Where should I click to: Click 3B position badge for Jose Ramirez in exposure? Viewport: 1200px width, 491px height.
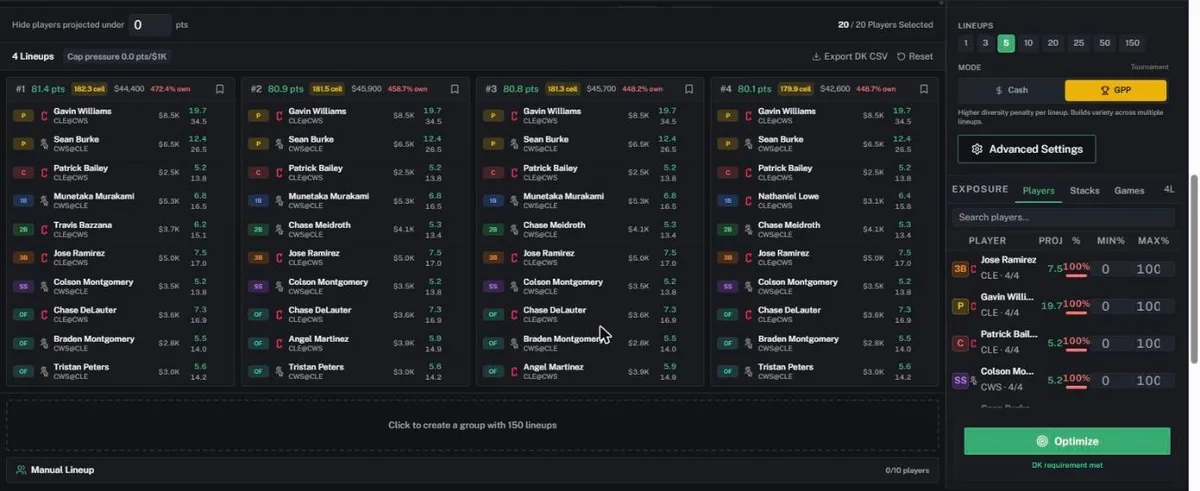(x=960, y=269)
